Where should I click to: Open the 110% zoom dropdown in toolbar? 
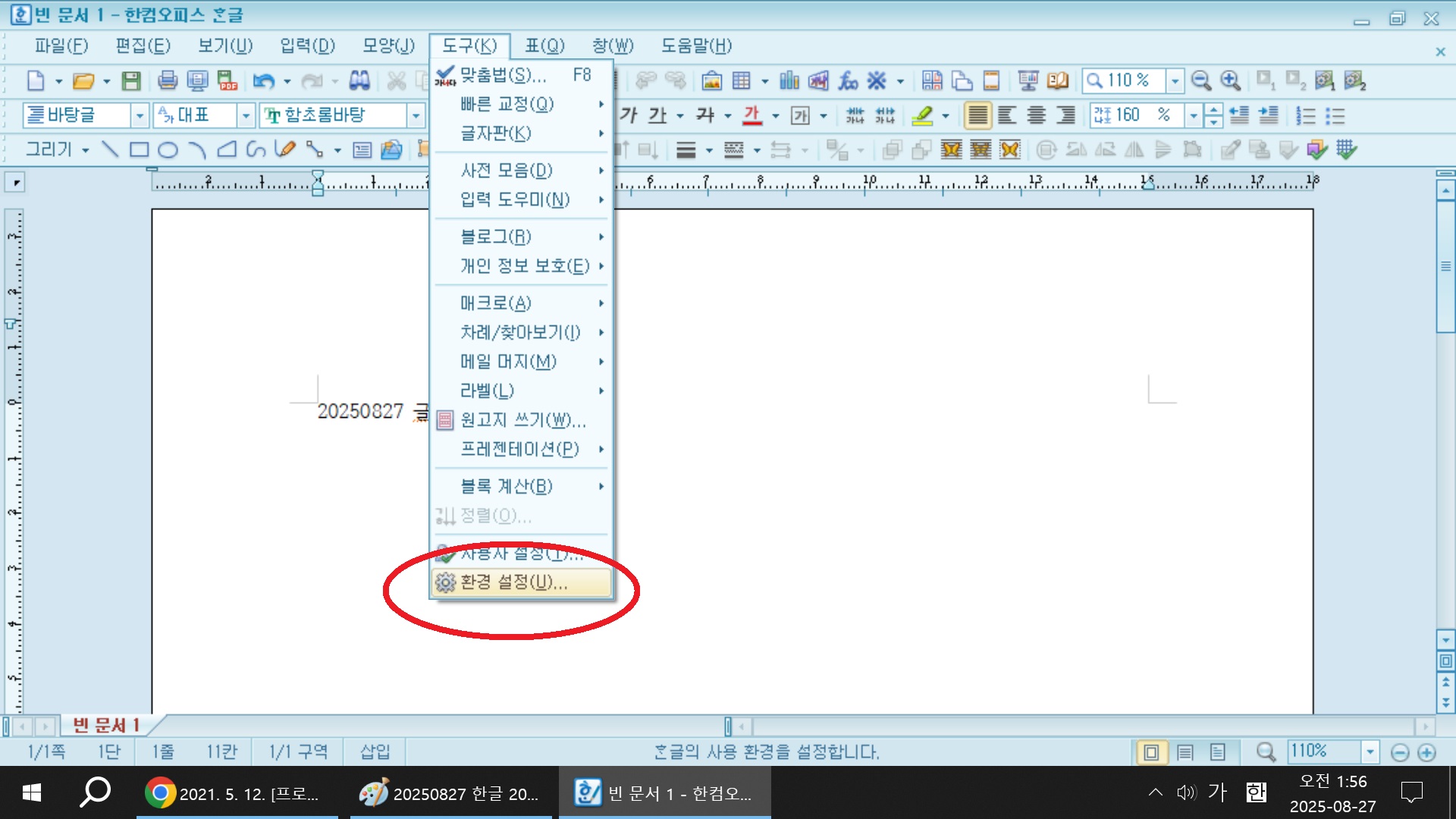click(1175, 80)
